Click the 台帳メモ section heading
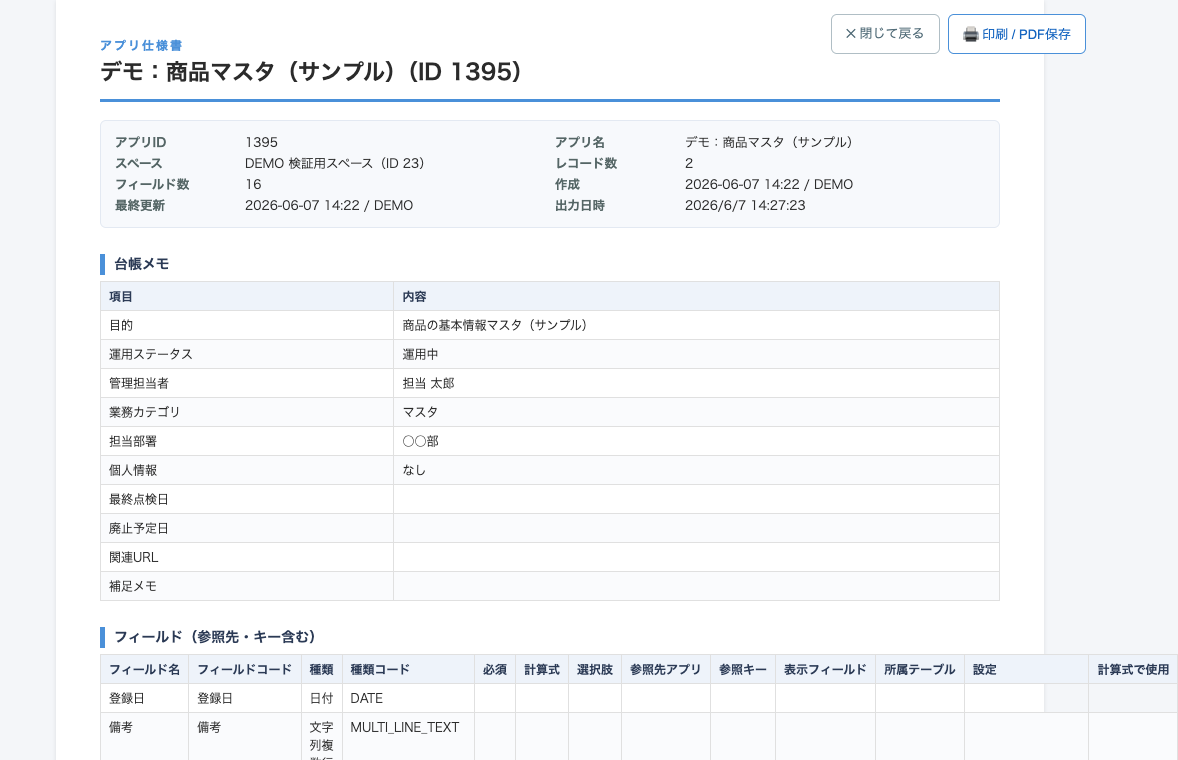1178x760 pixels. (x=141, y=264)
